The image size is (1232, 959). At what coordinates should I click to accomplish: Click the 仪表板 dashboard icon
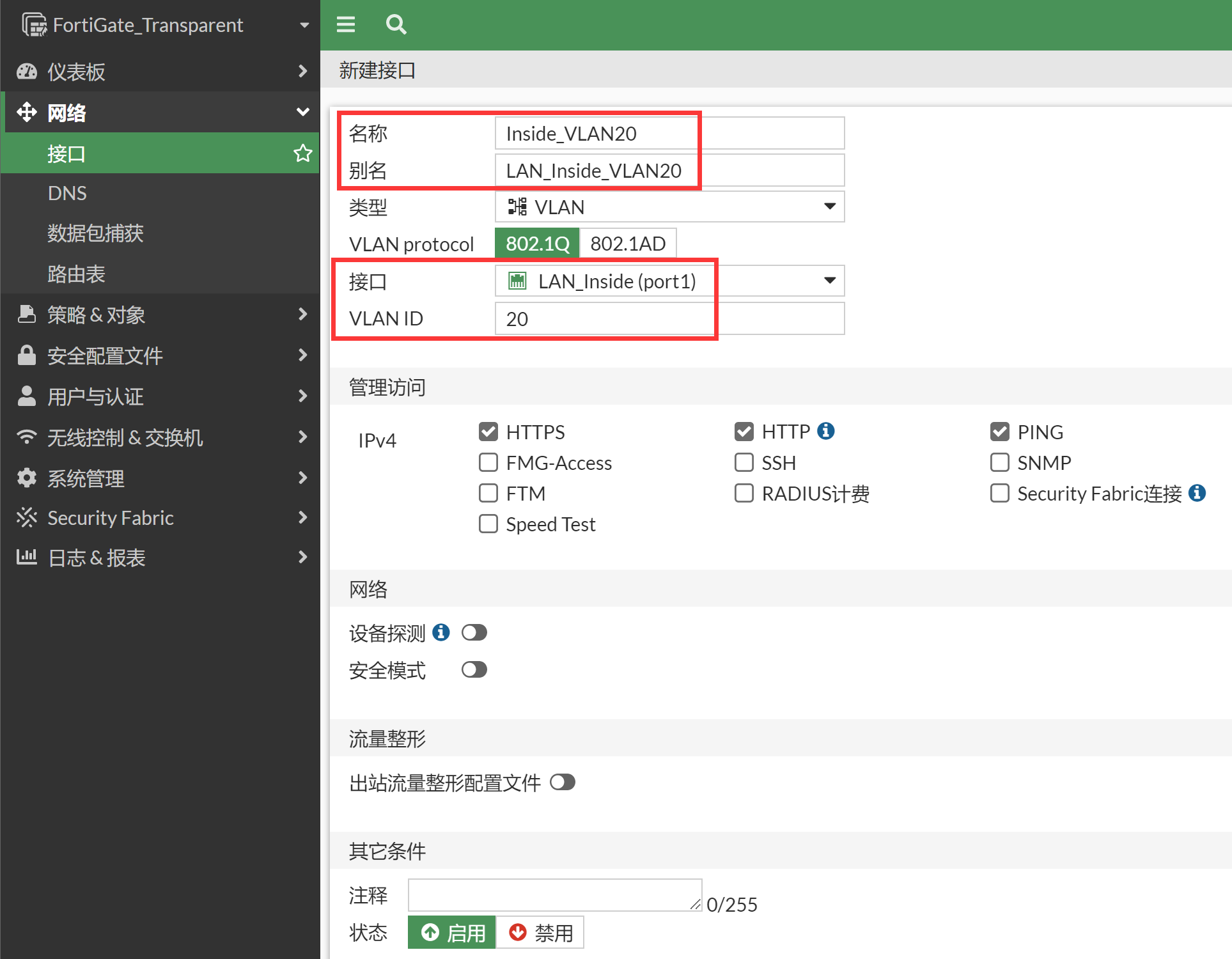[26, 72]
